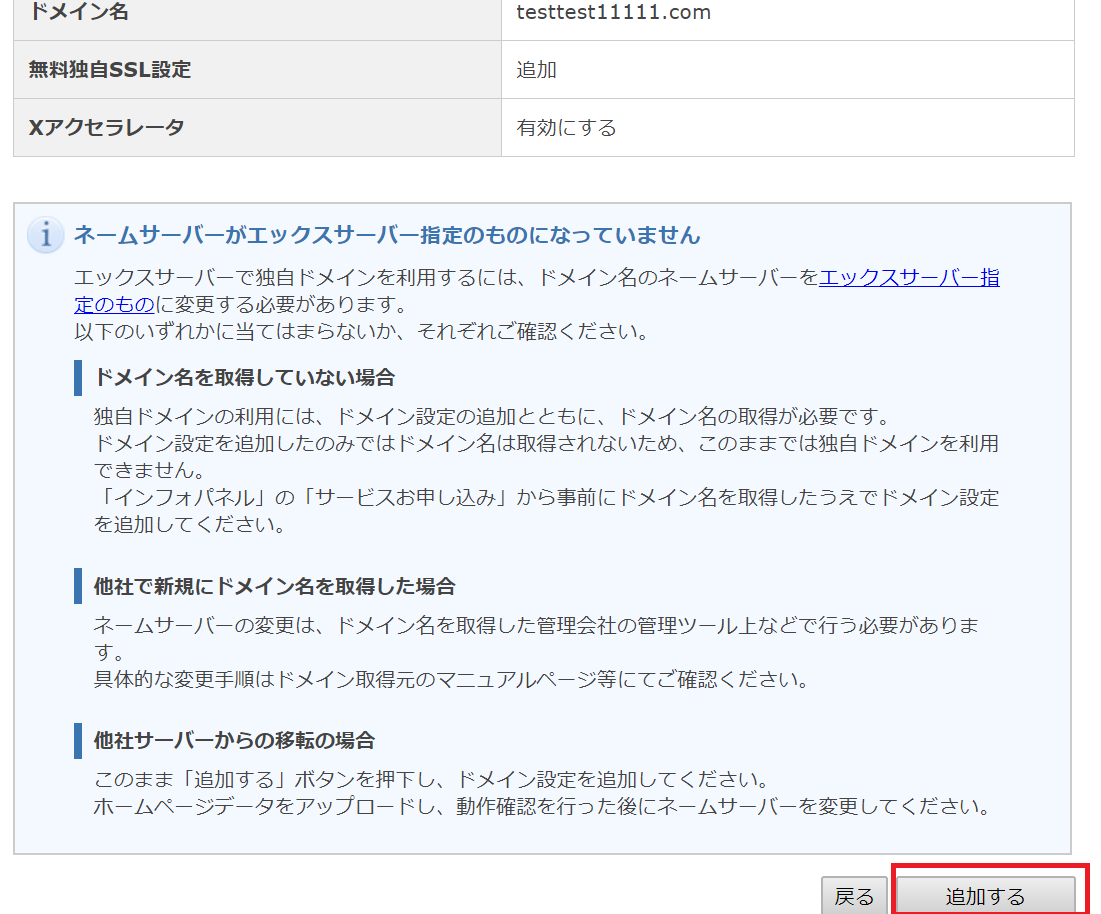Click the 戻る button to go back

[854, 896]
